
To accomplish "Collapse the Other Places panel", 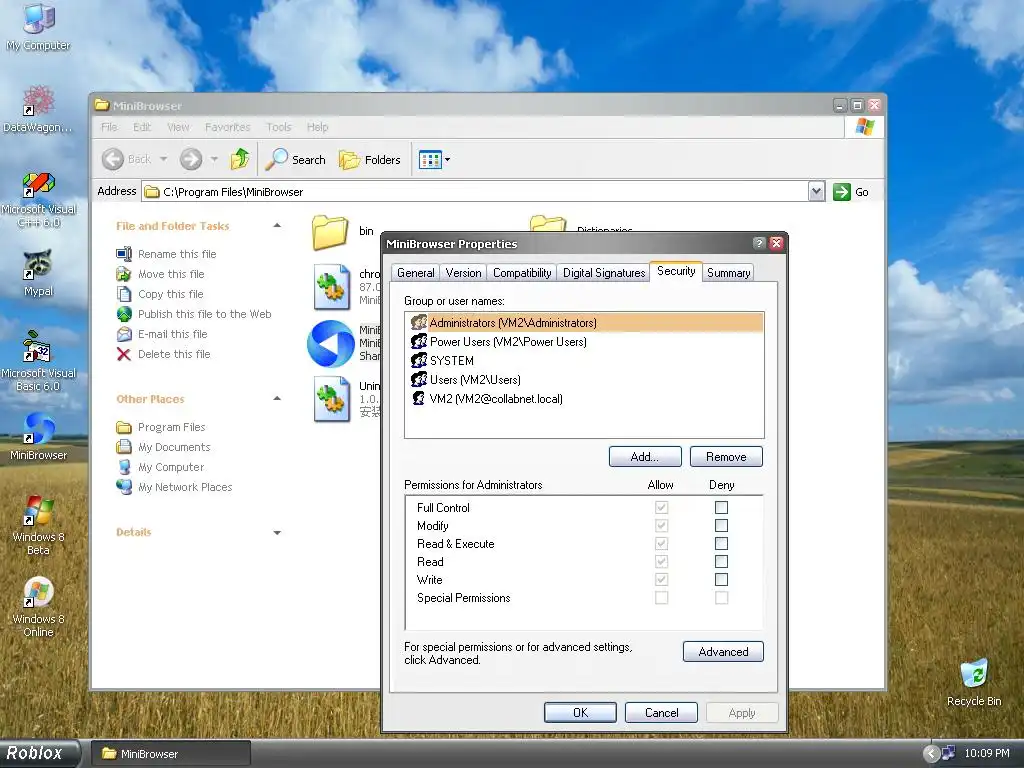I will [277, 399].
